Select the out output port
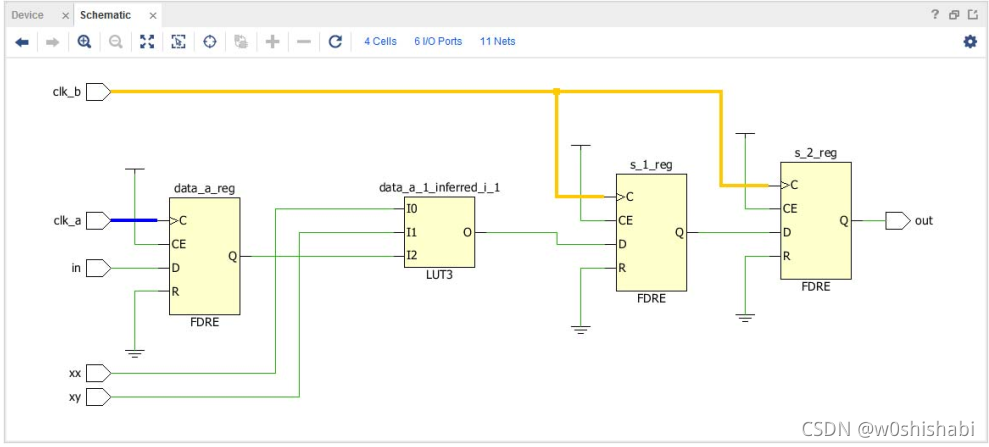The height and width of the screenshot is (447, 989). pos(898,221)
